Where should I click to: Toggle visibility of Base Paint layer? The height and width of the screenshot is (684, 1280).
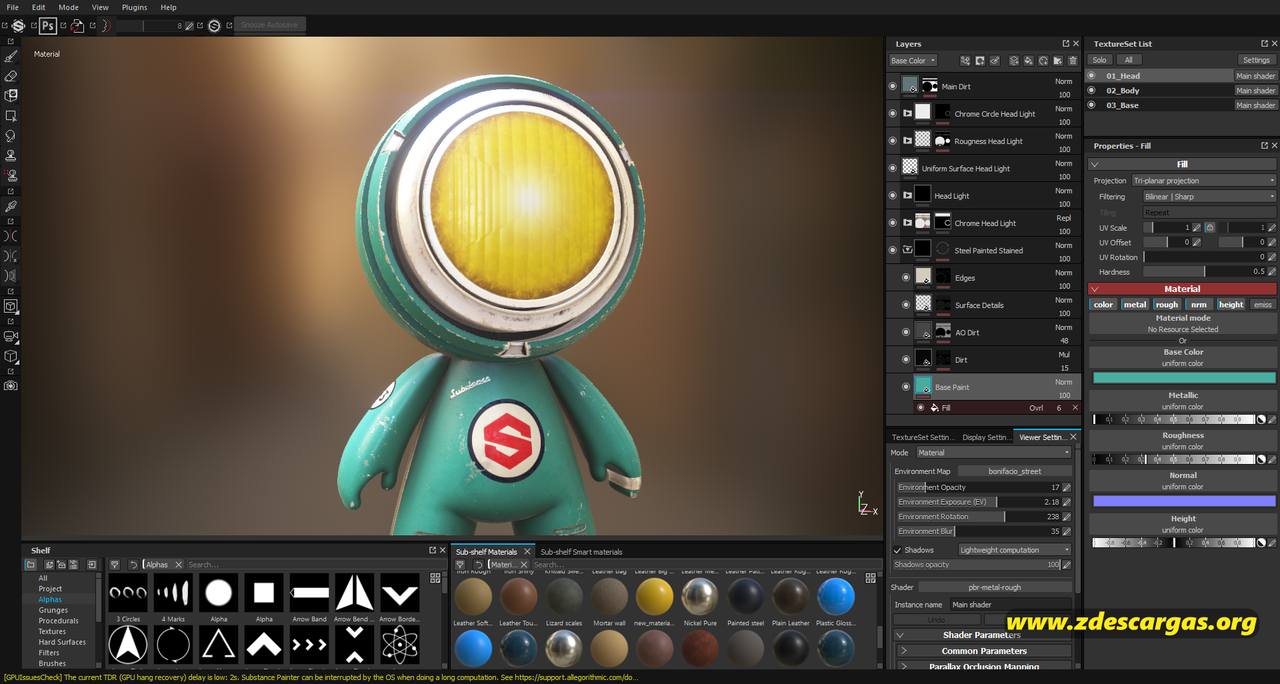tap(907, 387)
